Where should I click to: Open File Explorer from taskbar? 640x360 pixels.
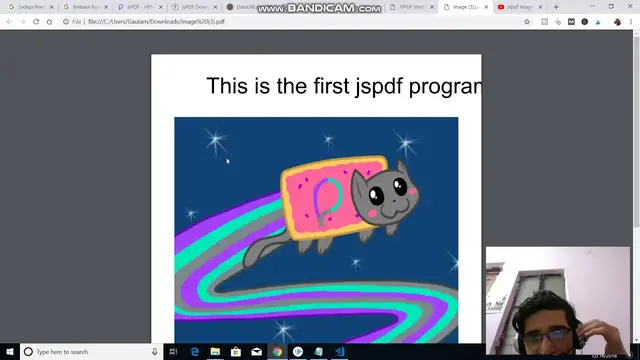(x=215, y=351)
